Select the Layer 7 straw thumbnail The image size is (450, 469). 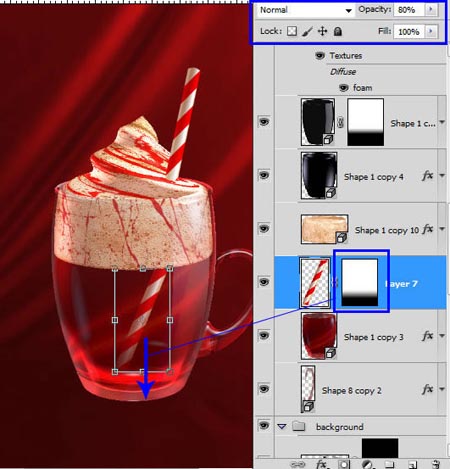[x=315, y=283]
